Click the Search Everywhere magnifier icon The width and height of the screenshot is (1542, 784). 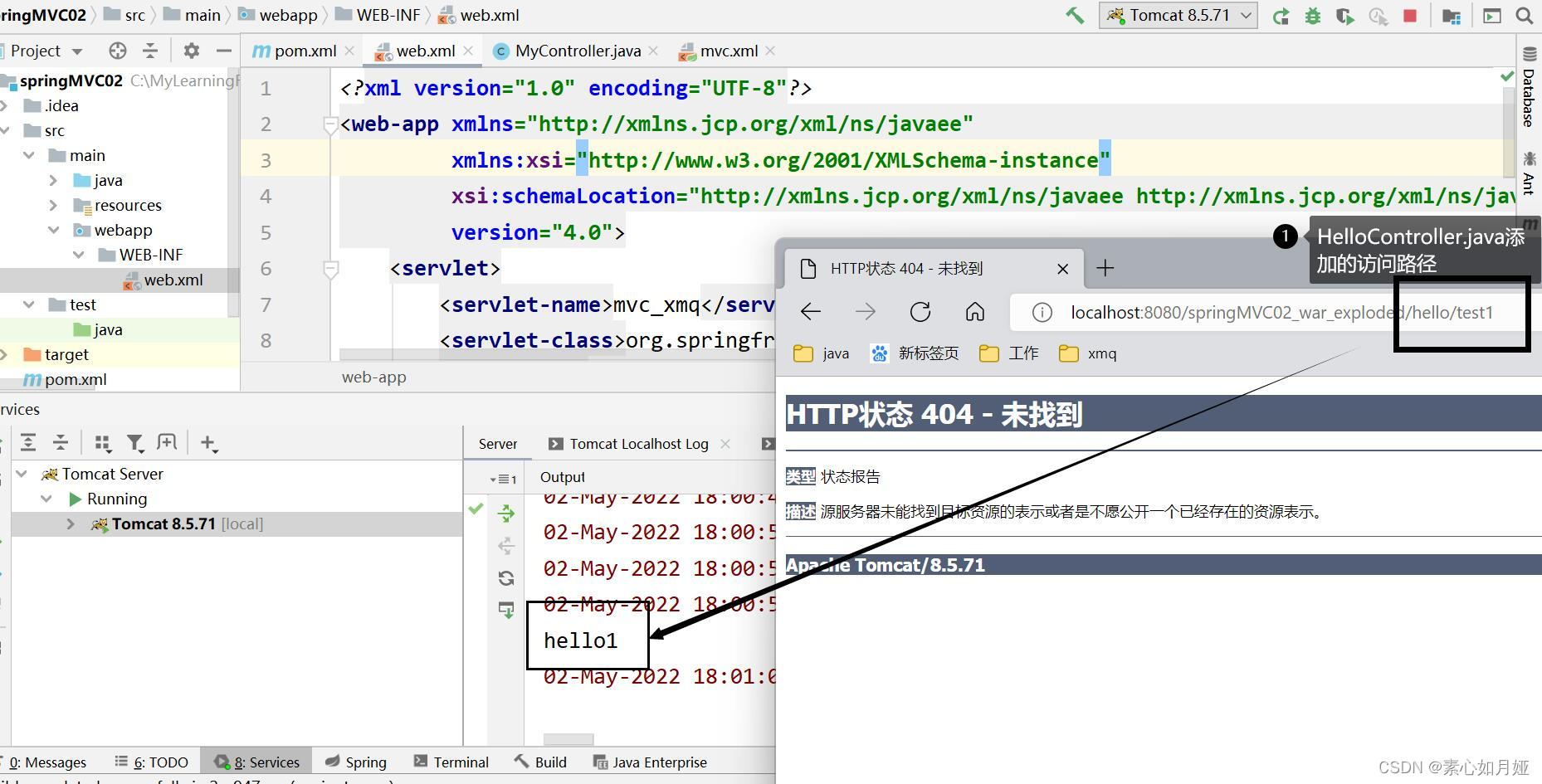[x=1524, y=16]
